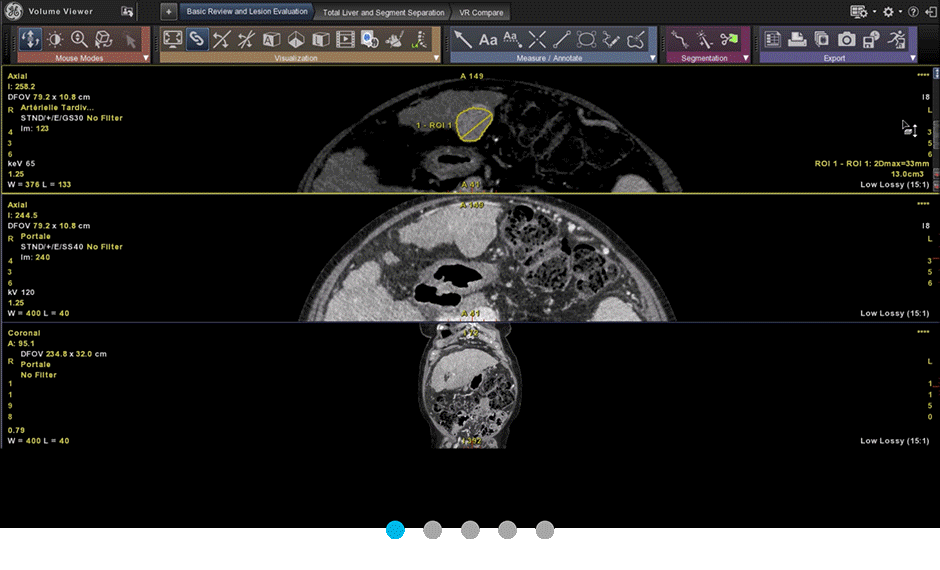This screenshot has width=940, height=570.
Task: Select the zoom magnifier mouse mode
Action: pos(79,40)
